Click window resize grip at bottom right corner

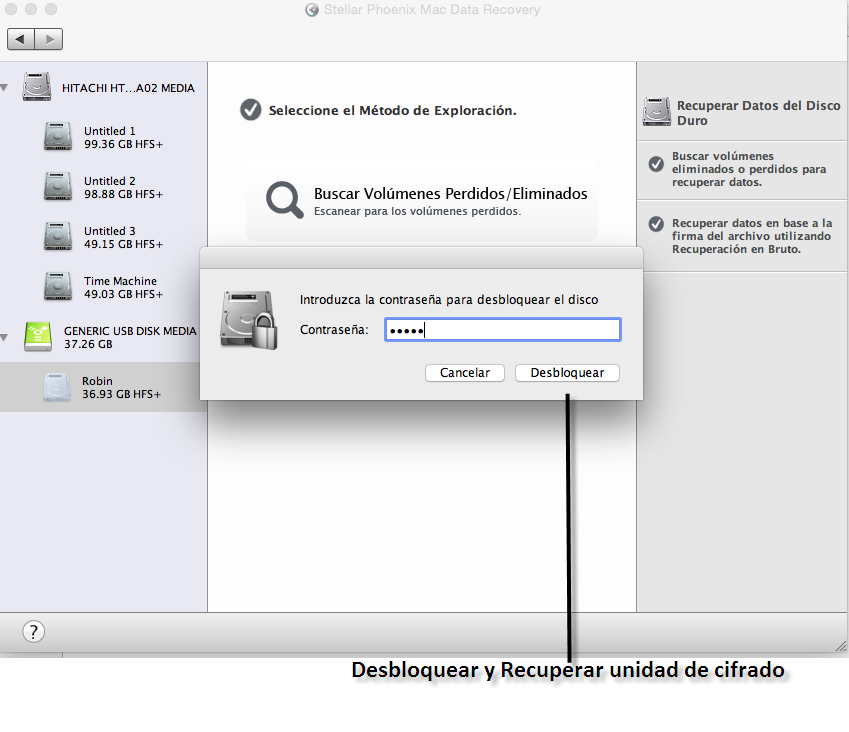(841, 646)
